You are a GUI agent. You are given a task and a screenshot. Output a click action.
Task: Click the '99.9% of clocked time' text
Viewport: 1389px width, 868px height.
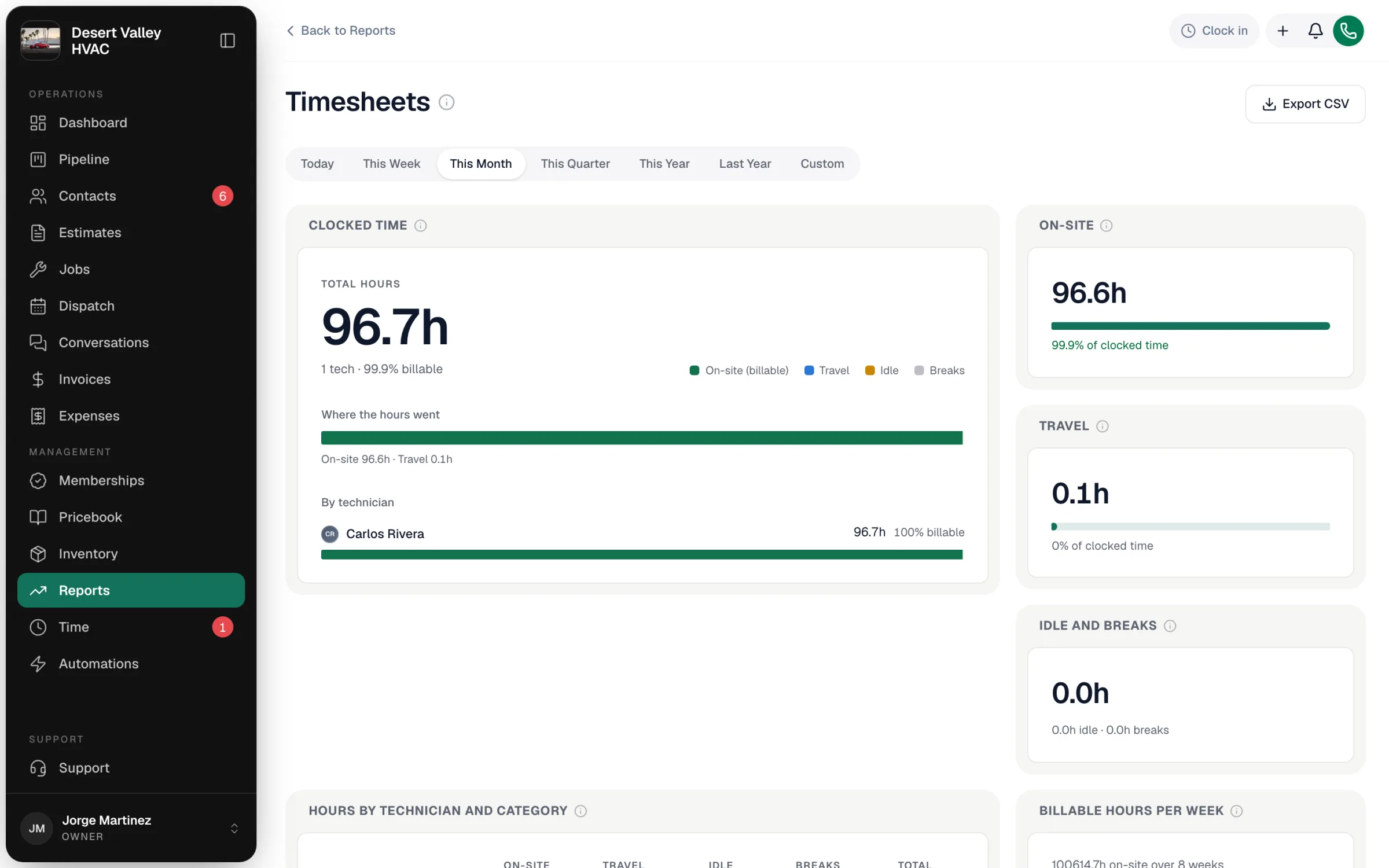pyautogui.click(x=1110, y=345)
